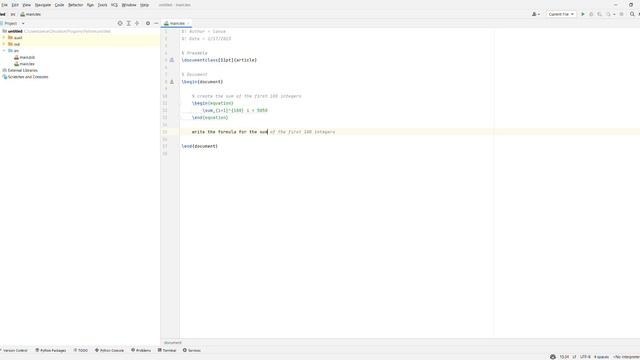Select the main.tex editor tab

pos(177,24)
